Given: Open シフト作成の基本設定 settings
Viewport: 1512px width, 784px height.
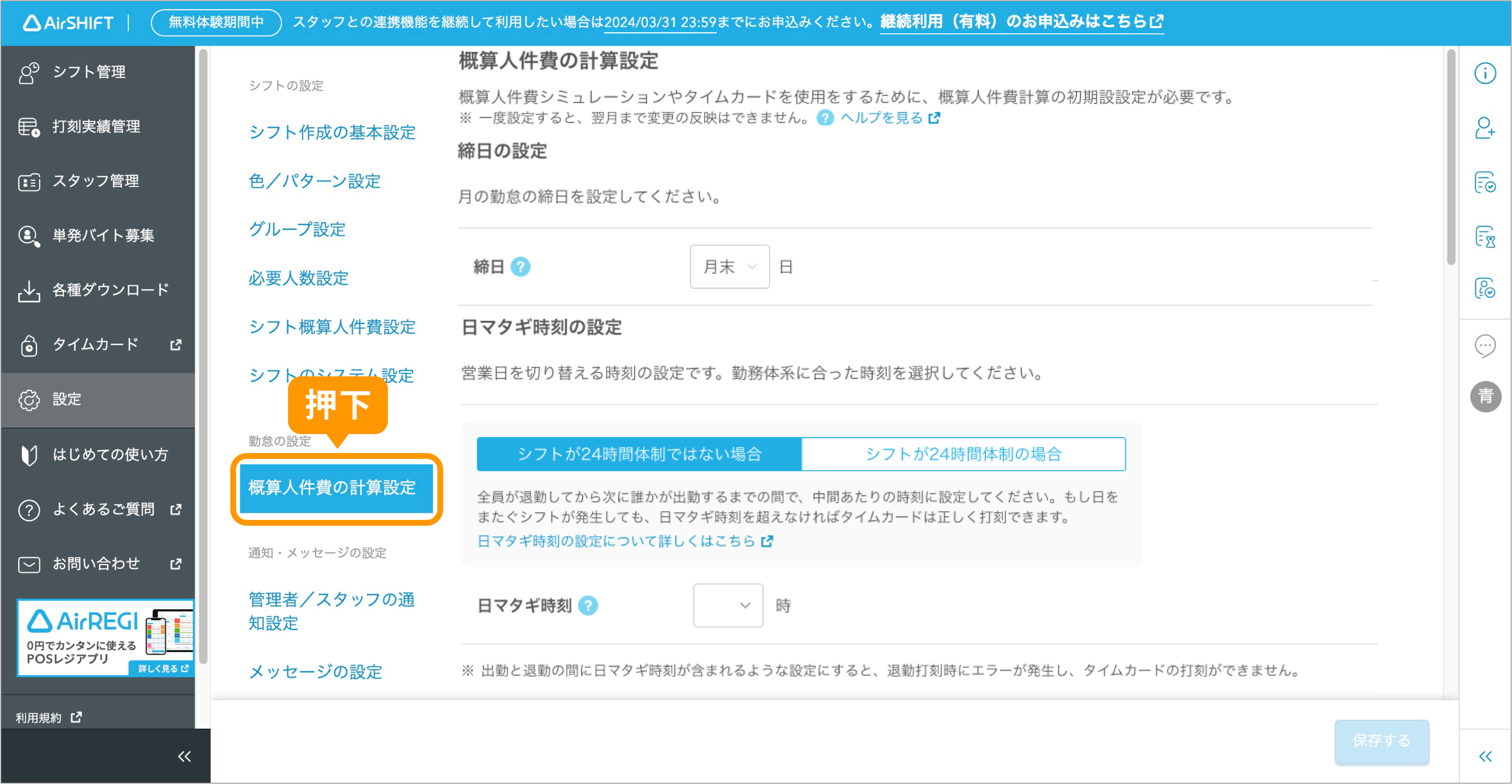Looking at the screenshot, I should point(332,132).
